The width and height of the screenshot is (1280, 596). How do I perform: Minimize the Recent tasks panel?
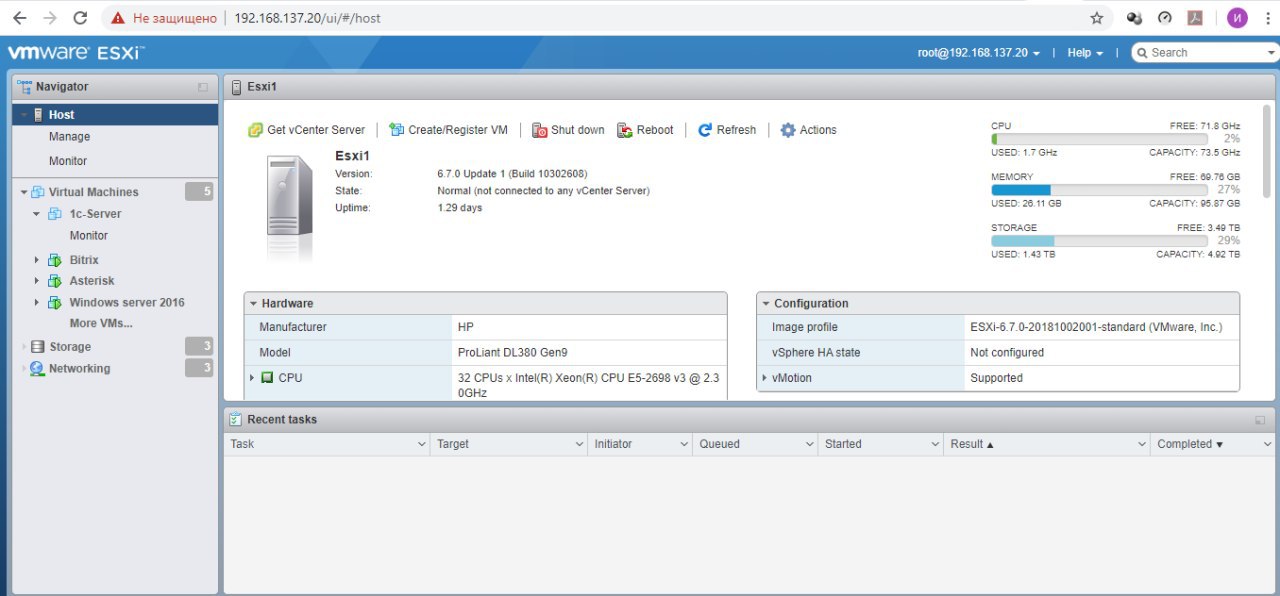pyautogui.click(x=1260, y=421)
